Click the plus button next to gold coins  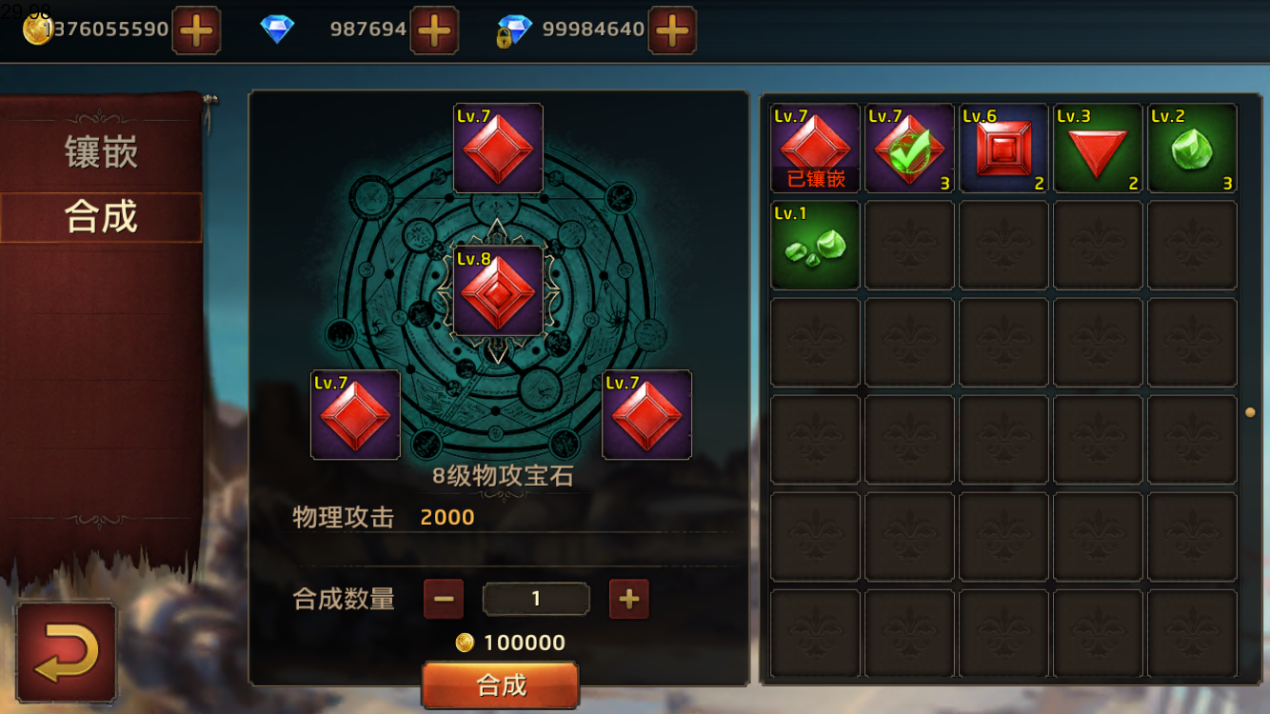(196, 31)
